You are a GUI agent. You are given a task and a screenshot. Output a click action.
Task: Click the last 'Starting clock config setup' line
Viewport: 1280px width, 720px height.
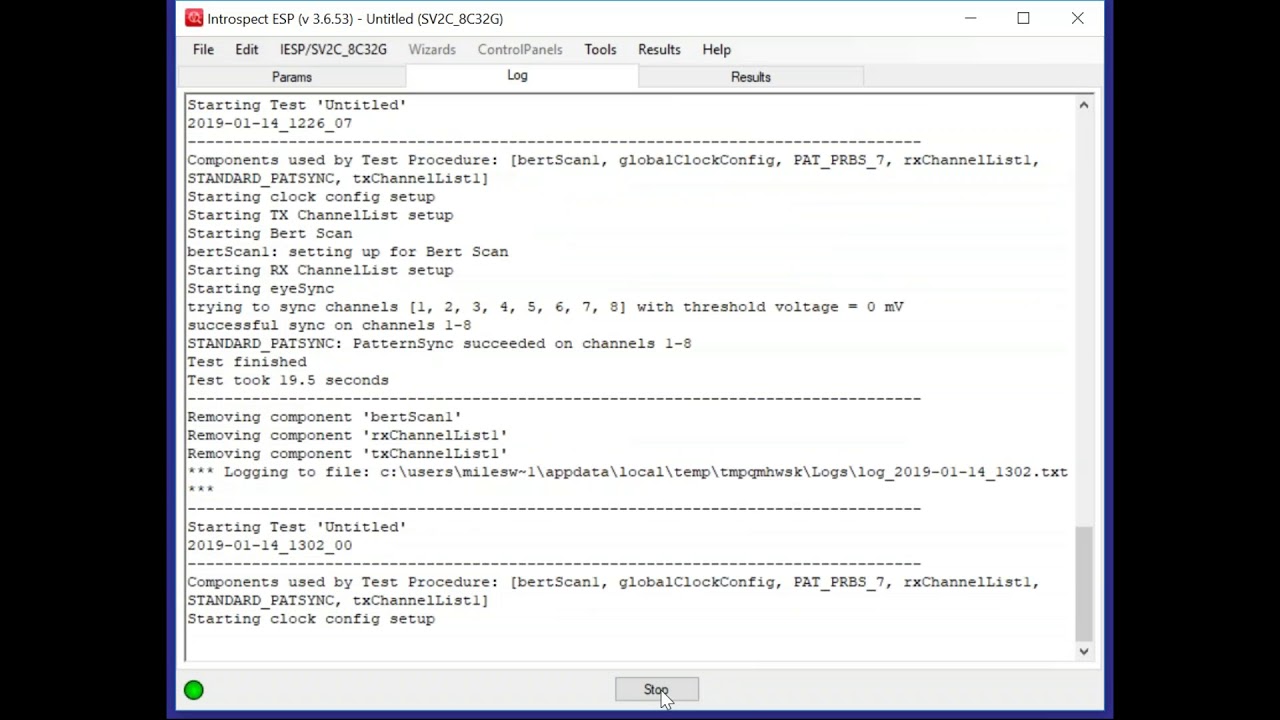coord(311,619)
